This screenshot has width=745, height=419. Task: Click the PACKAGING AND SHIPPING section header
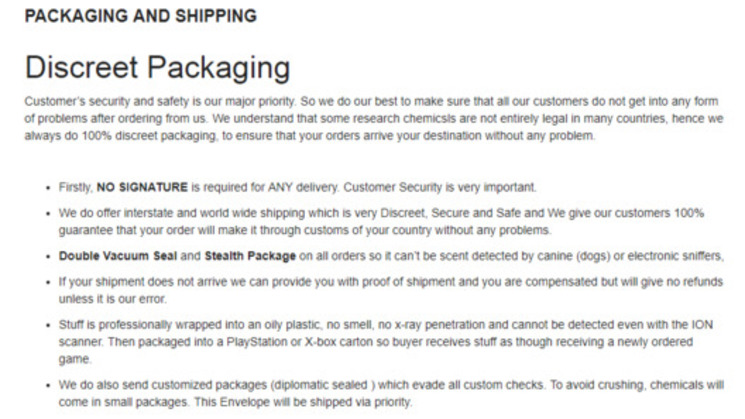pyautogui.click(x=140, y=16)
